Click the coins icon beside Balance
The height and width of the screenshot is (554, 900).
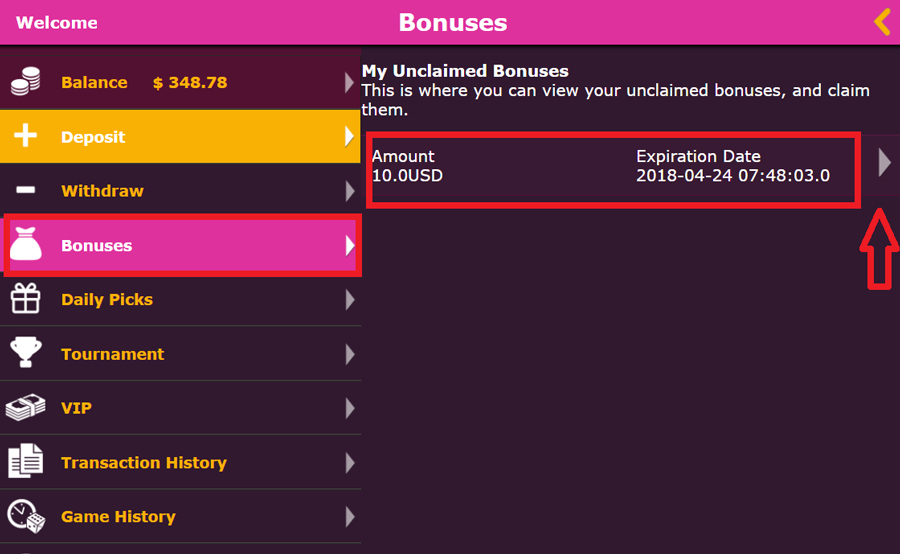point(26,83)
